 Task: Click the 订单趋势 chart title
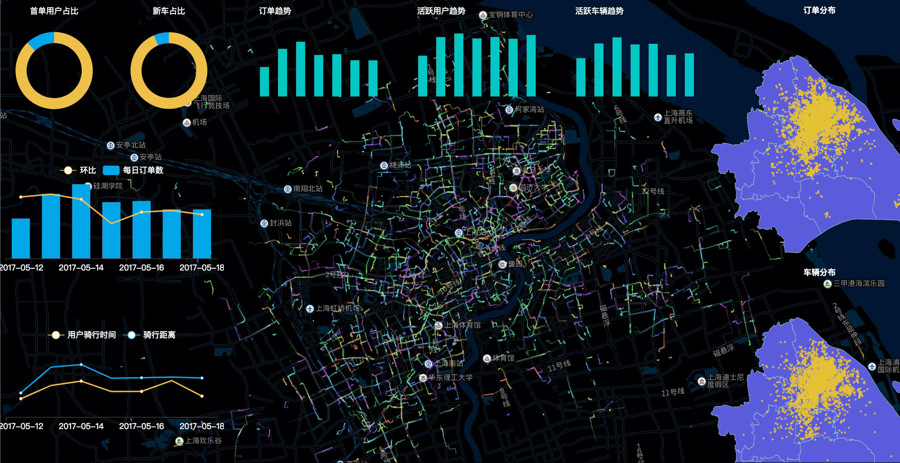275,11
